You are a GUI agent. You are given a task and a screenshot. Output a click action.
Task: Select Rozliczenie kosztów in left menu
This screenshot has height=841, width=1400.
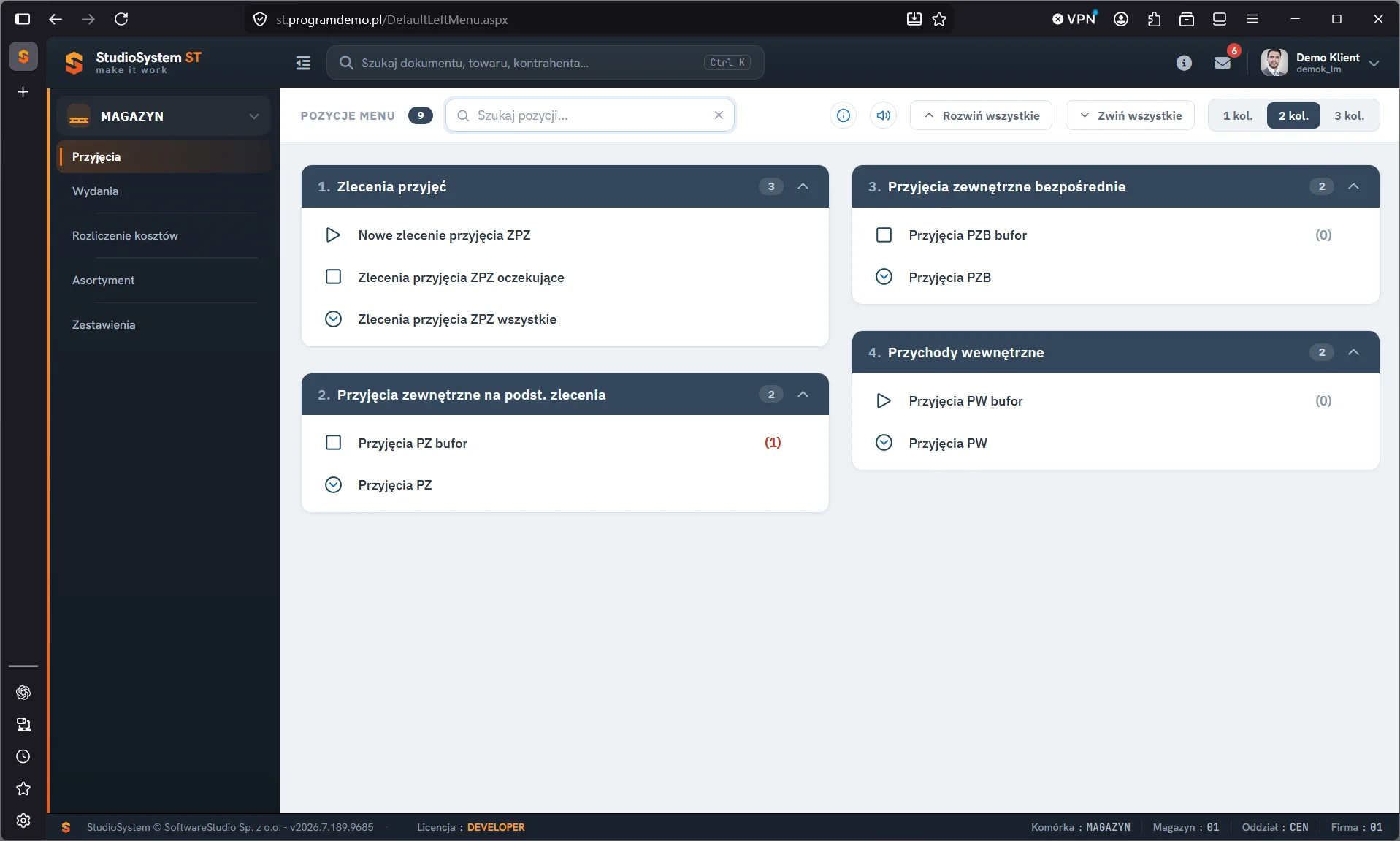click(x=125, y=235)
